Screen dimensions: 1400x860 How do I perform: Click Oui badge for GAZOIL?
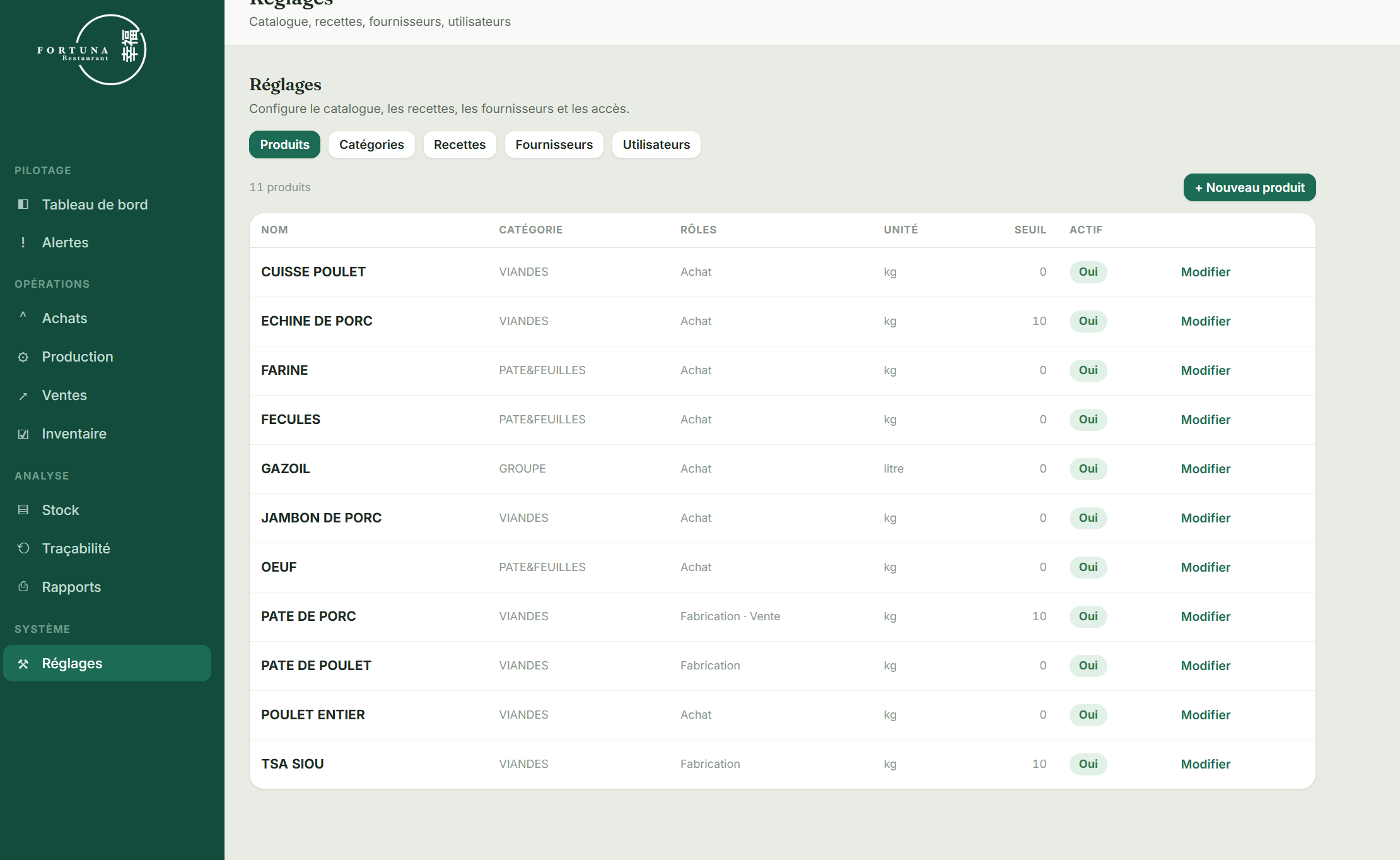1088,469
